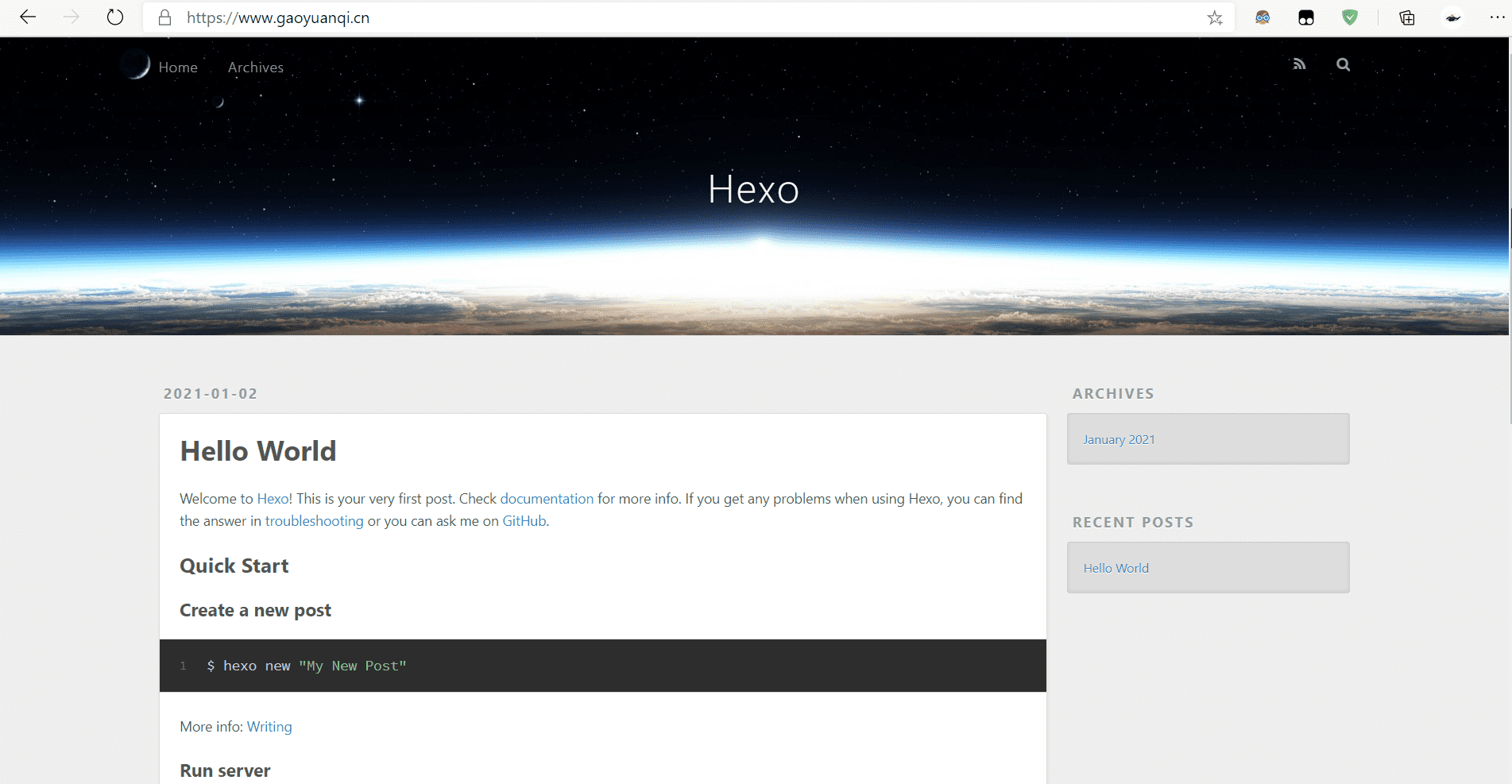The width and height of the screenshot is (1512, 784).
Task: Open the browser Settings and more menu
Action: [x=1496, y=17]
